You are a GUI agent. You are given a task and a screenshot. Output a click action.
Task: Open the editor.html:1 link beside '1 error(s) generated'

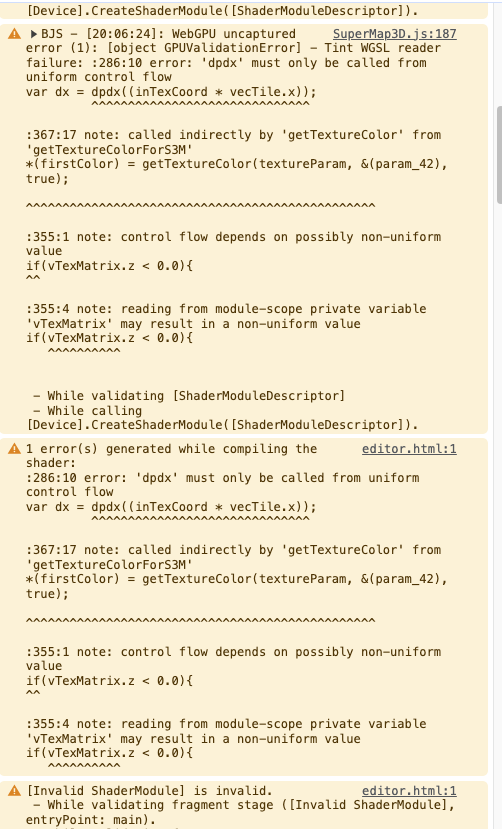tap(409, 449)
